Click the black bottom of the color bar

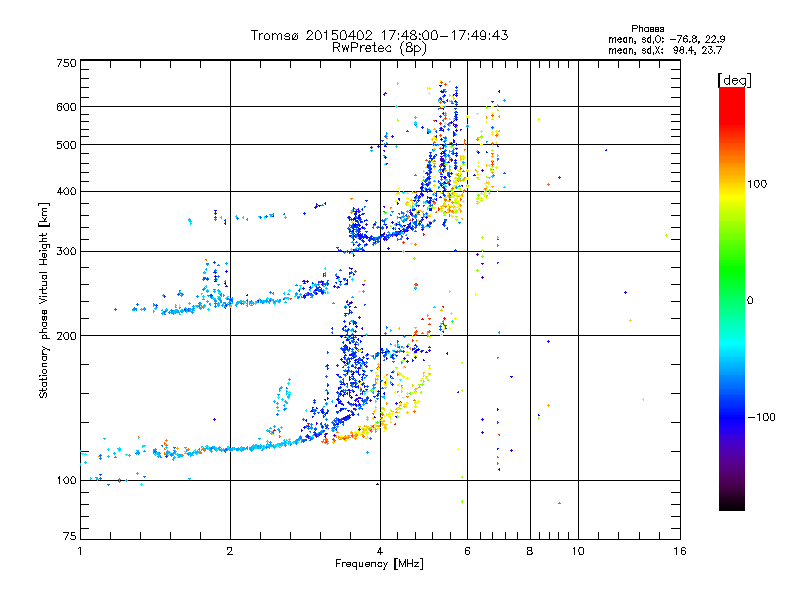[x=732, y=503]
